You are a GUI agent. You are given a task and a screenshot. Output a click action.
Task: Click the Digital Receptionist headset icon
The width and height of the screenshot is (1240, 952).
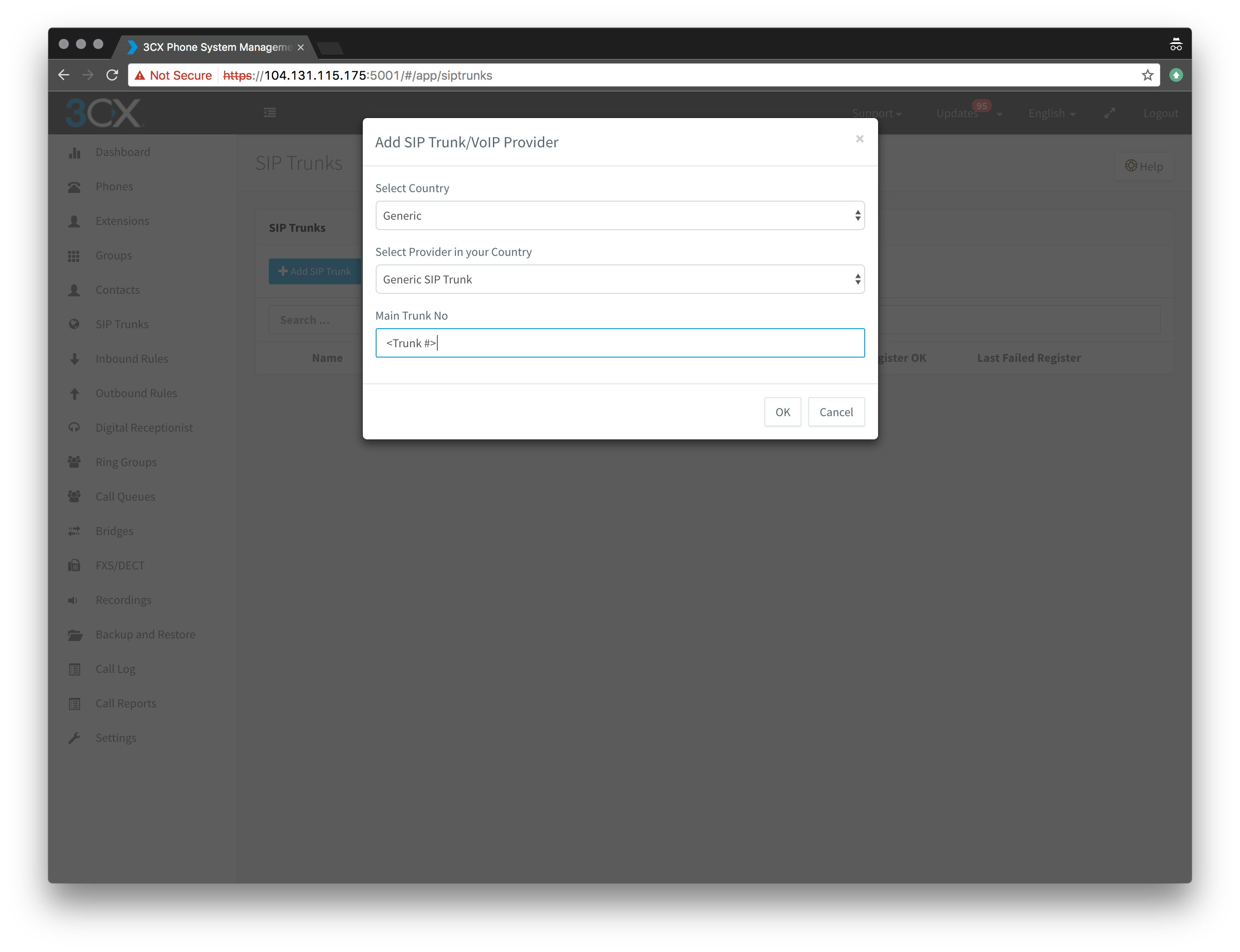74,428
